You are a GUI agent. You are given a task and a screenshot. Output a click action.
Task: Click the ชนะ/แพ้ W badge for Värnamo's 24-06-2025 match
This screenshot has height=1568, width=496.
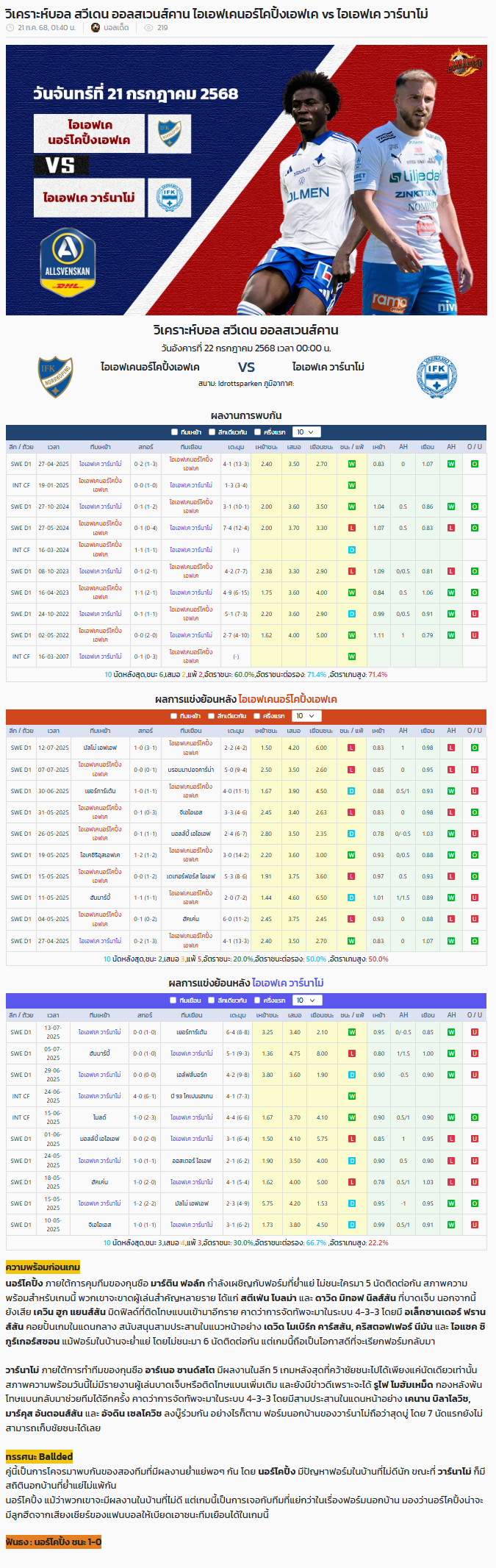click(352, 1096)
